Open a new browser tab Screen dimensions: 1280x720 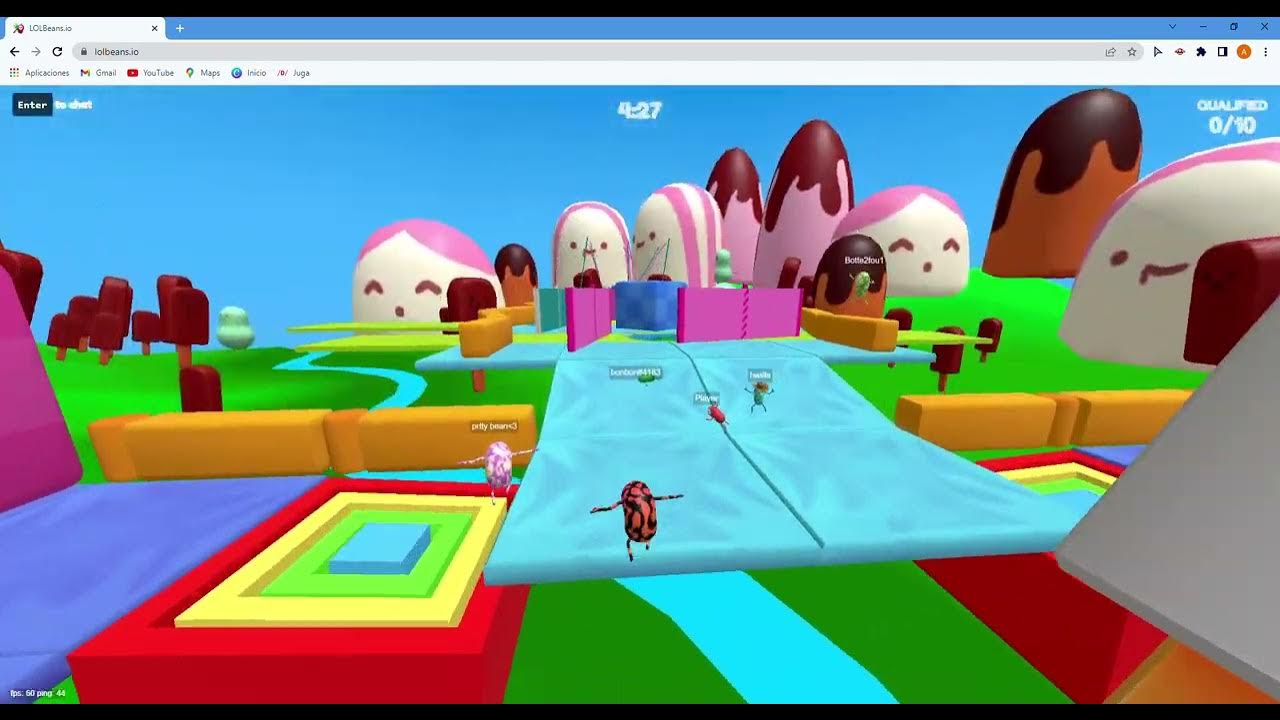(x=180, y=28)
